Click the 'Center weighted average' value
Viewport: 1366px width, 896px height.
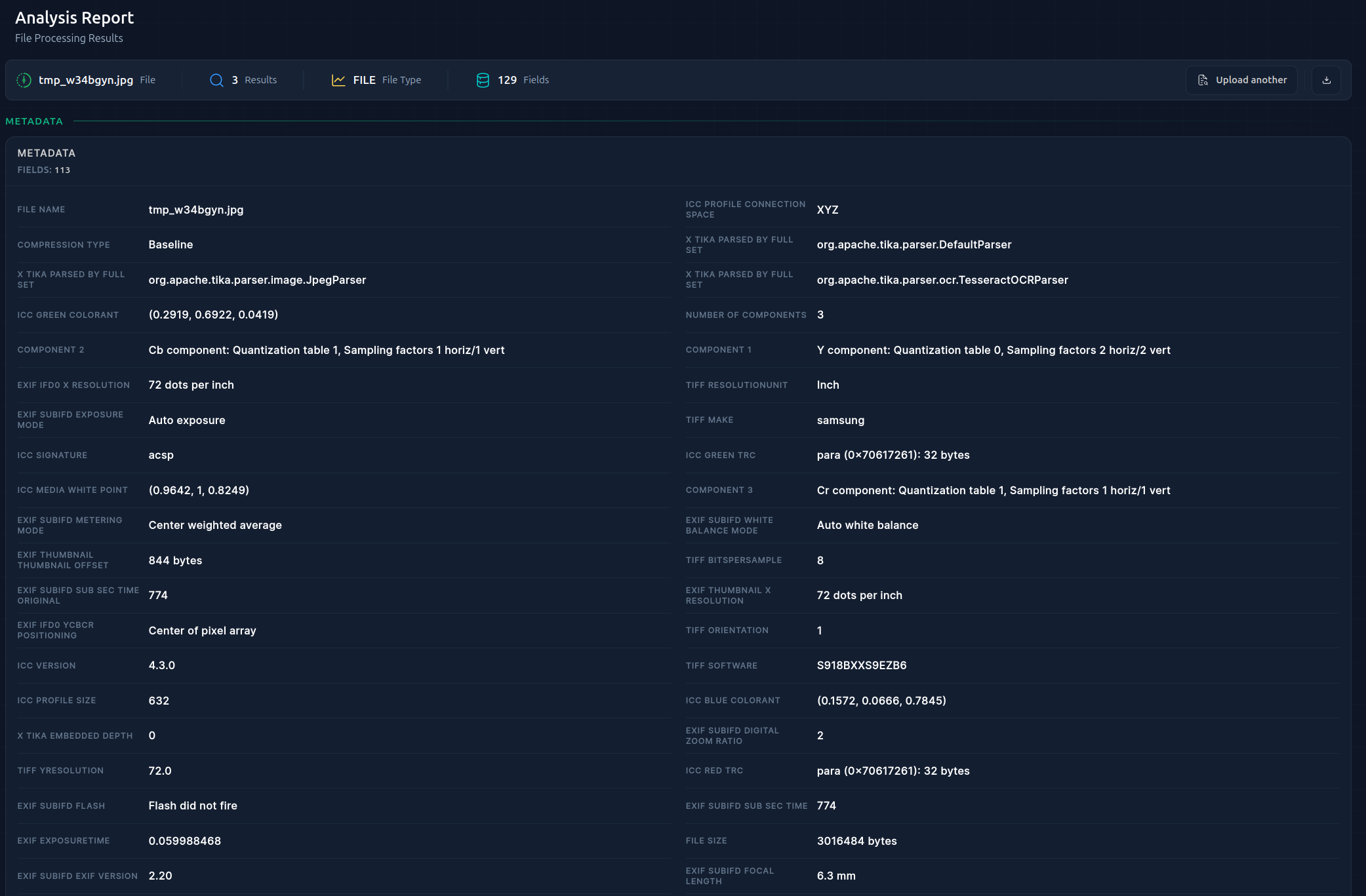point(215,525)
